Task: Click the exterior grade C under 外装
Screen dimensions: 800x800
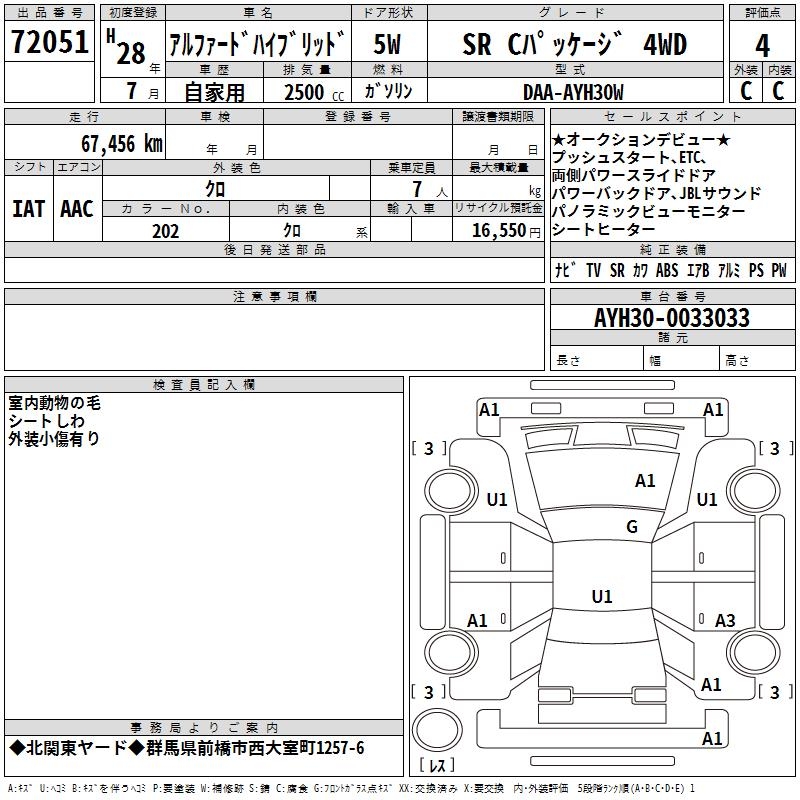Action: click(x=746, y=89)
